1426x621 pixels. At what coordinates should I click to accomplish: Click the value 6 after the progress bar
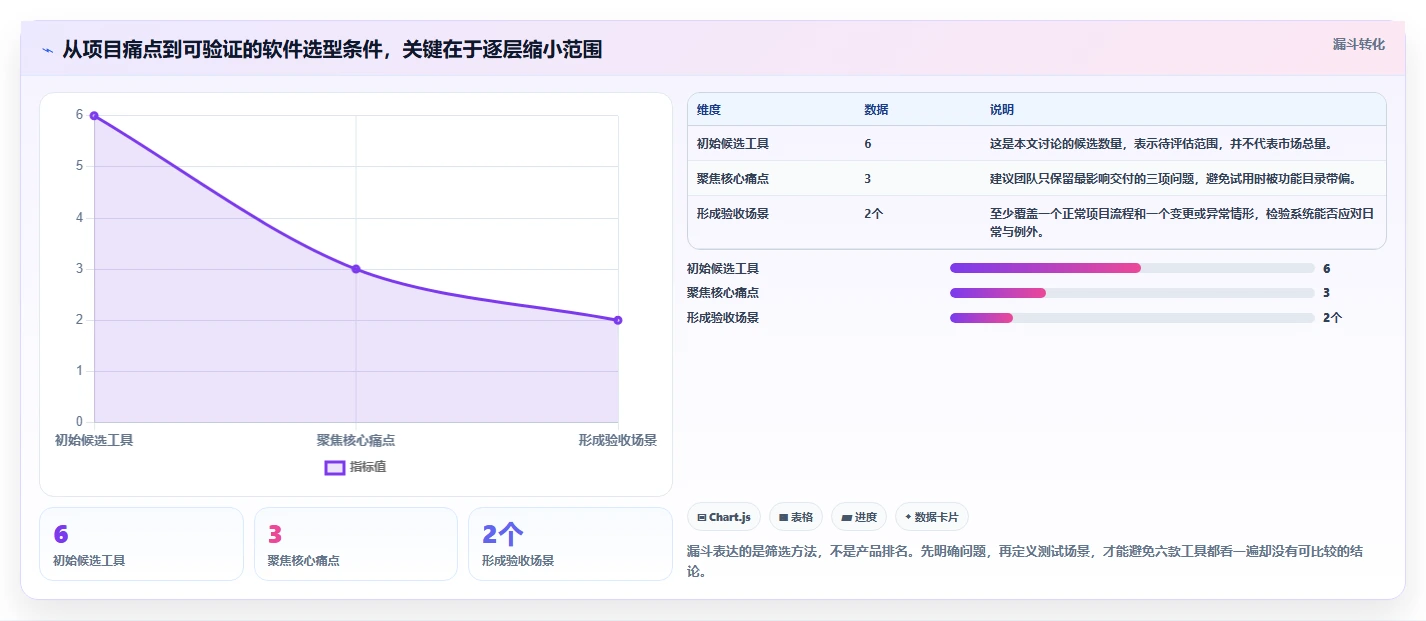tap(1327, 268)
